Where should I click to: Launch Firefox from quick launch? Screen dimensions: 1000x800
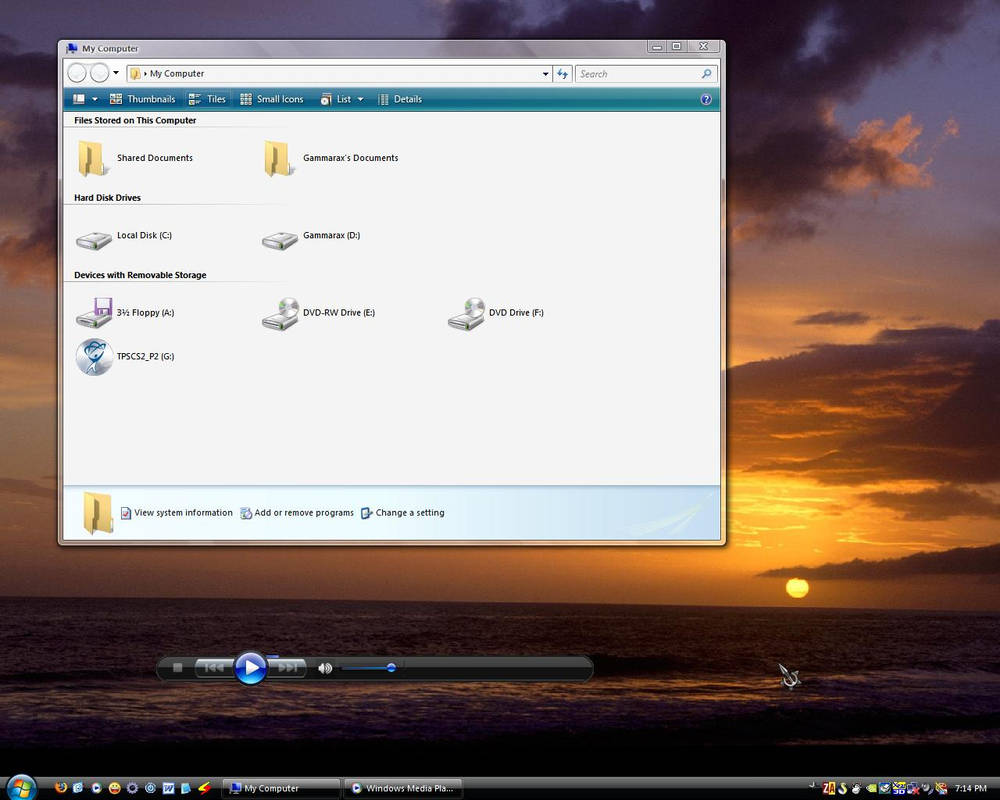[61, 788]
